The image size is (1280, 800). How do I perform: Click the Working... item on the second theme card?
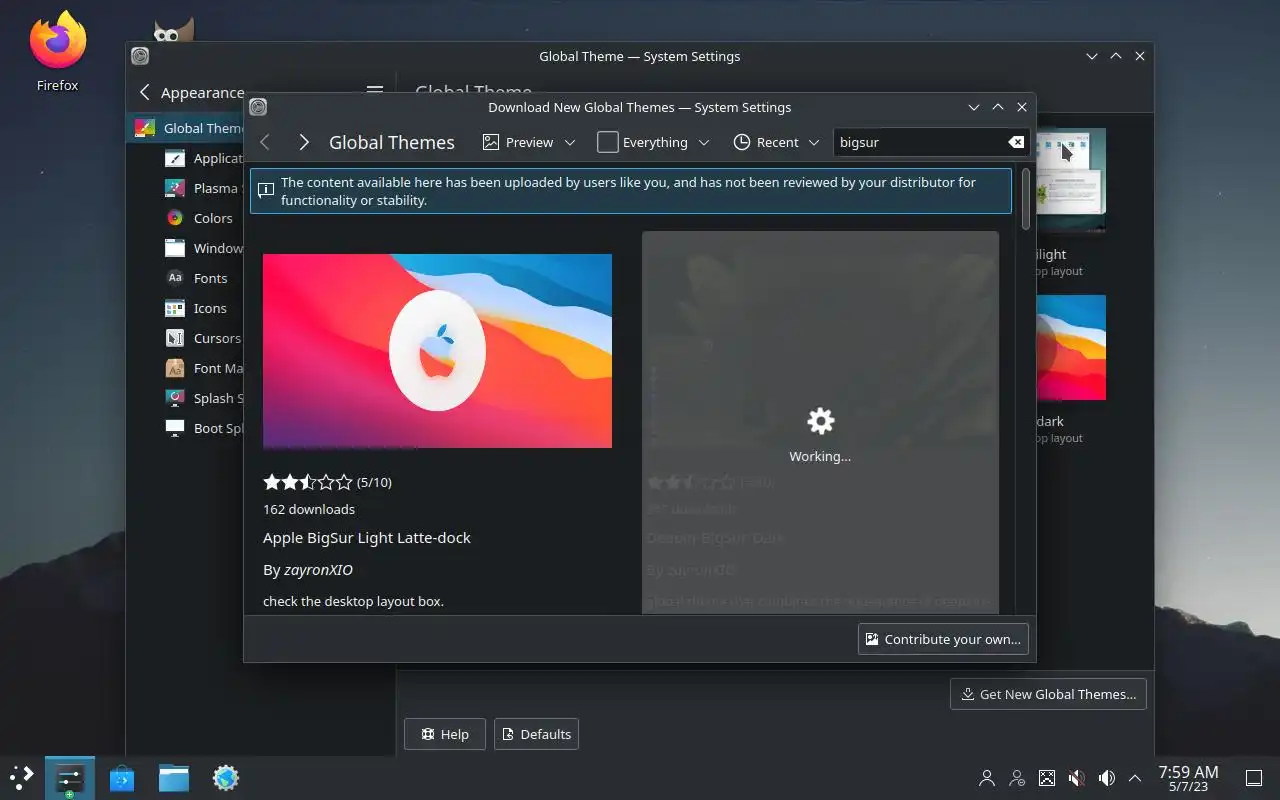click(x=820, y=435)
